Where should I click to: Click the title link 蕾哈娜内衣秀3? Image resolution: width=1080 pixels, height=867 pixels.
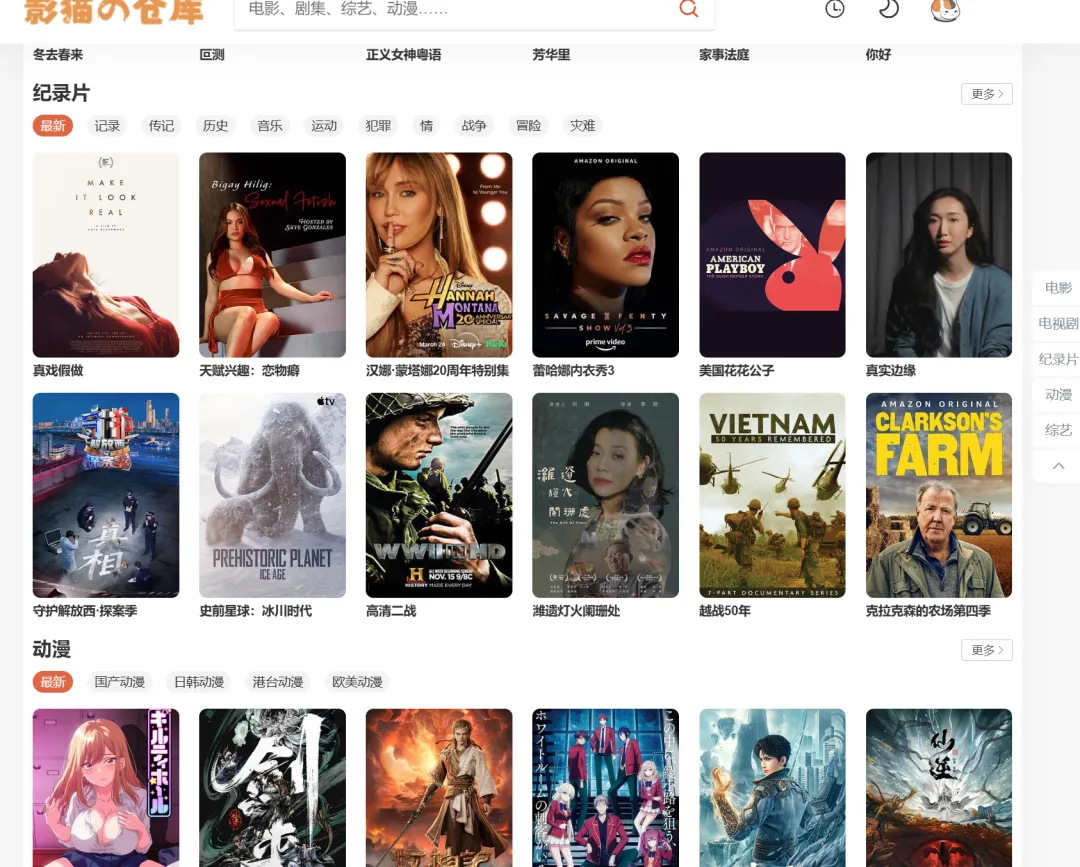point(573,370)
